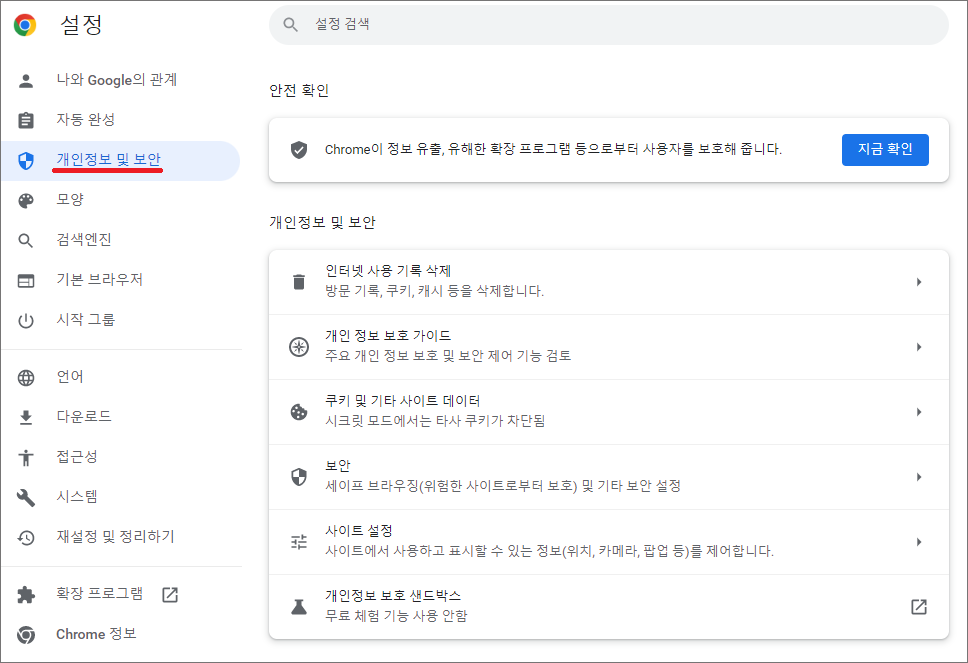This screenshot has width=968, height=663.
Task: Click the 쿠키 및 기타 사이트 데이터 title
Action: [x=403, y=401]
